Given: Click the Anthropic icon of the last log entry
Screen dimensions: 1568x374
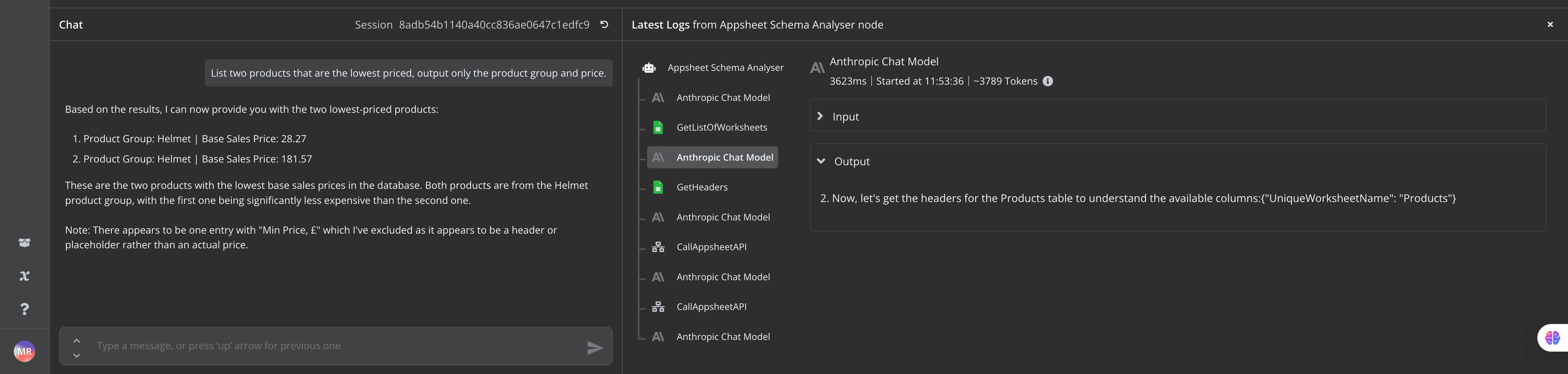Looking at the screenshot, I should click(658, 336).
